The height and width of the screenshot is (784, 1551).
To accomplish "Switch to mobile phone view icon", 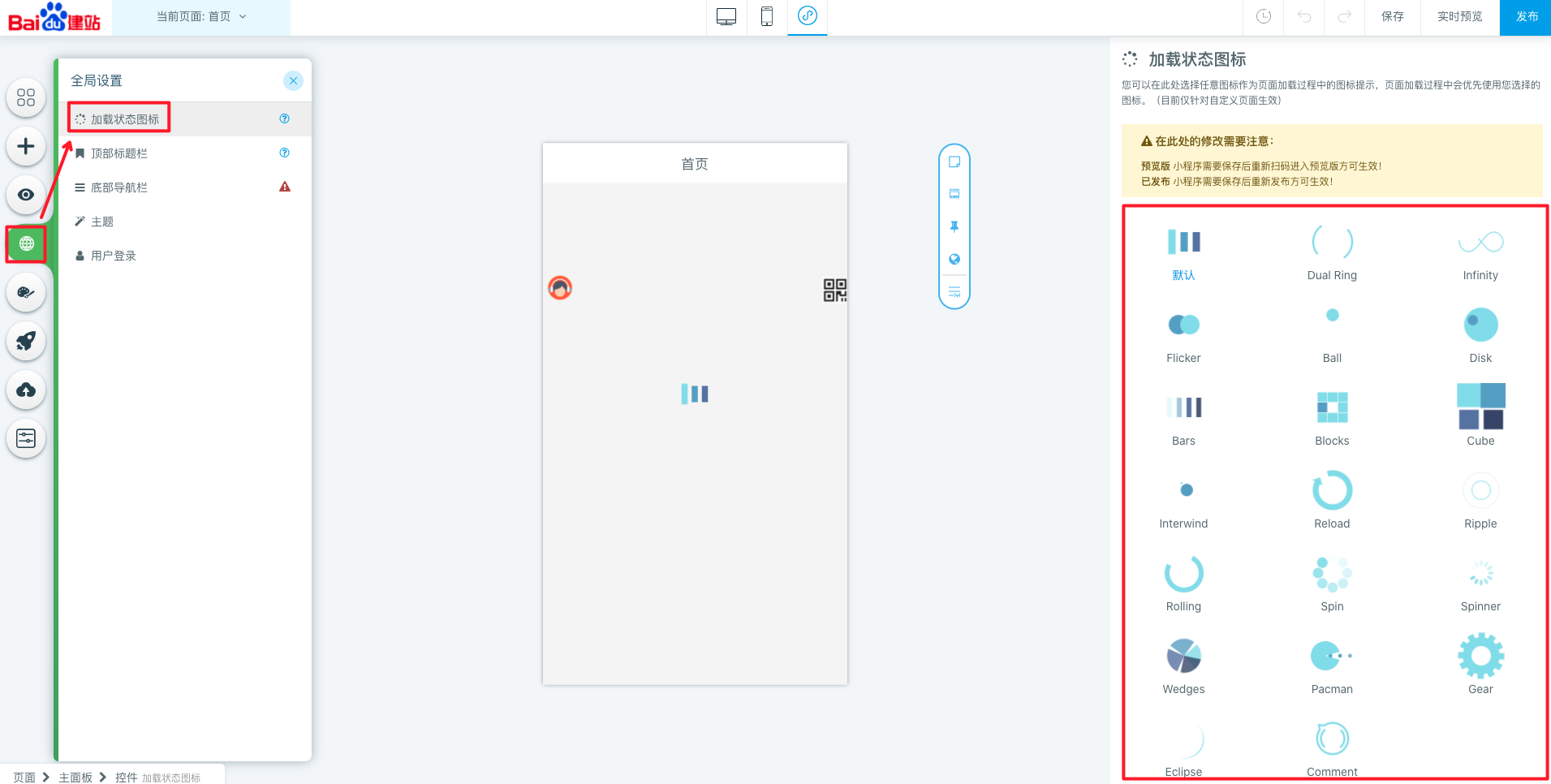I will point(766,16).
